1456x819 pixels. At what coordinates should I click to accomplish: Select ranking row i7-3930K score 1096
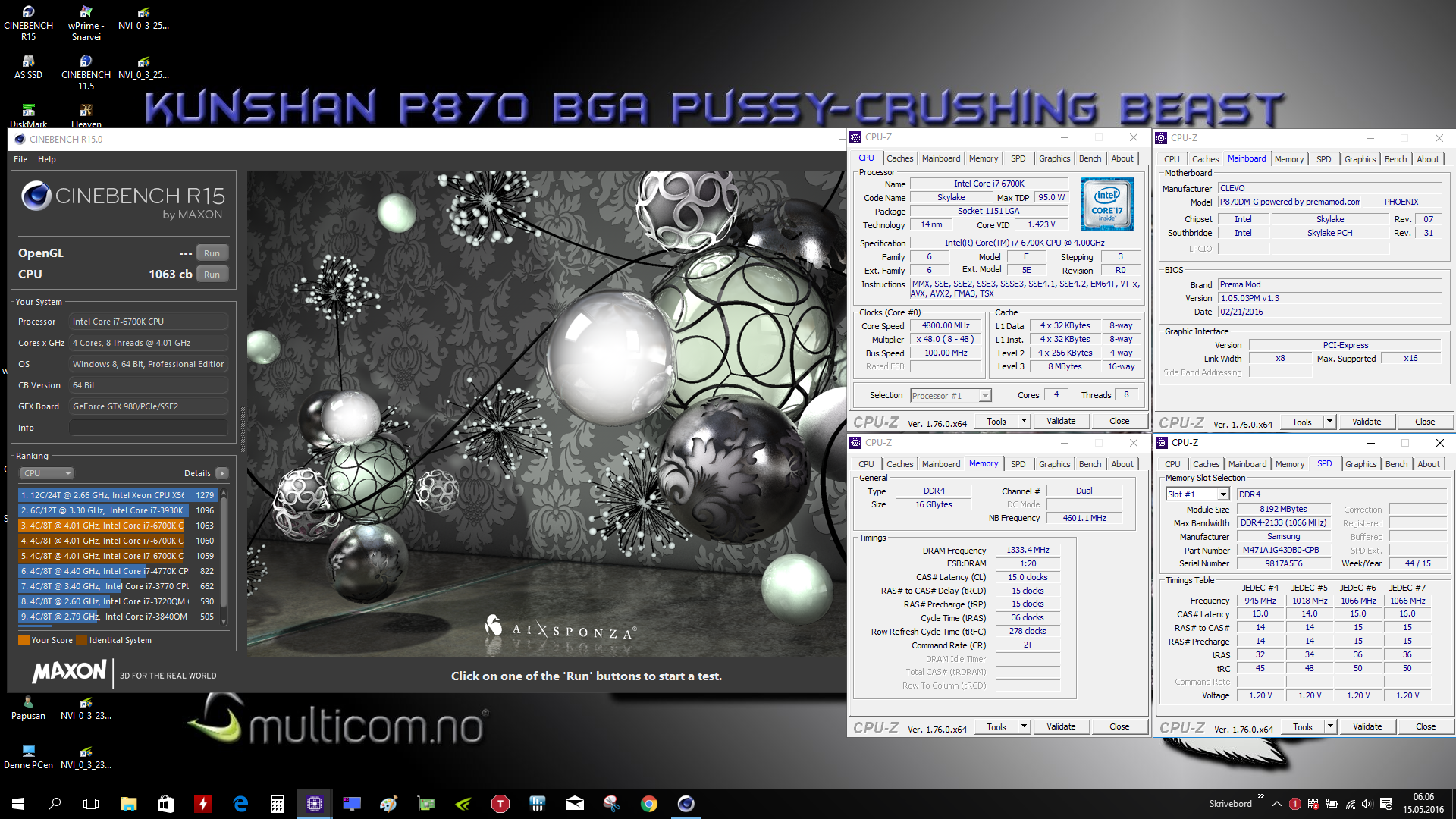tap(118, 510)
